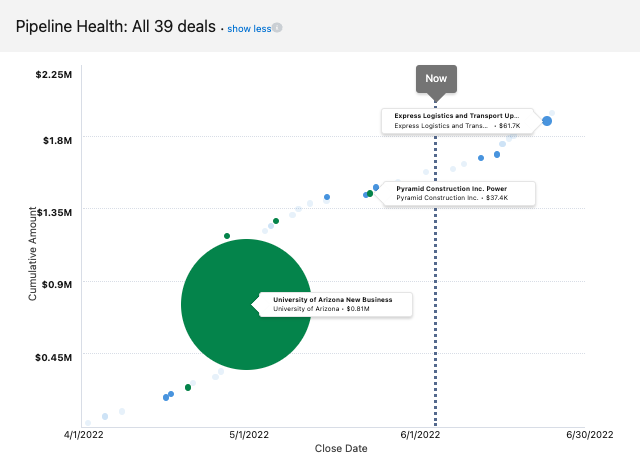Screen dimensions: 640x457
Task: Click the $1.35M axis label
Action: [55, 213]
